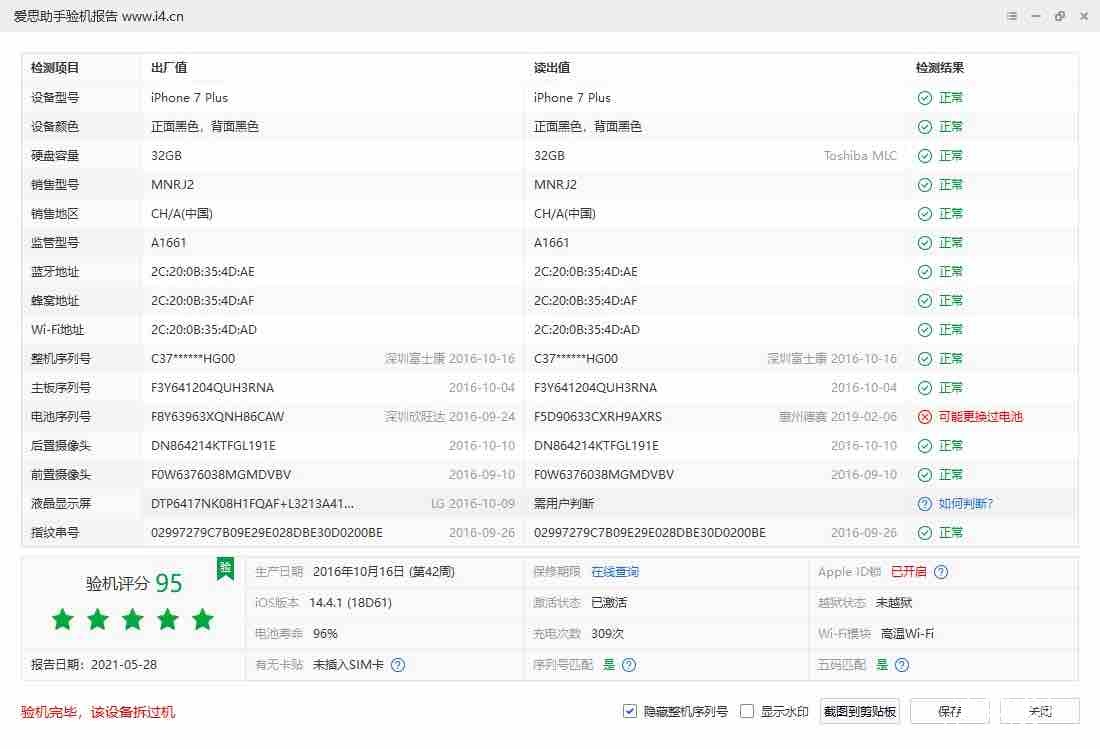Click the 关闭 button
Image resolution: width=1100 pixels, height=749 pixels.
point(1040,711)
